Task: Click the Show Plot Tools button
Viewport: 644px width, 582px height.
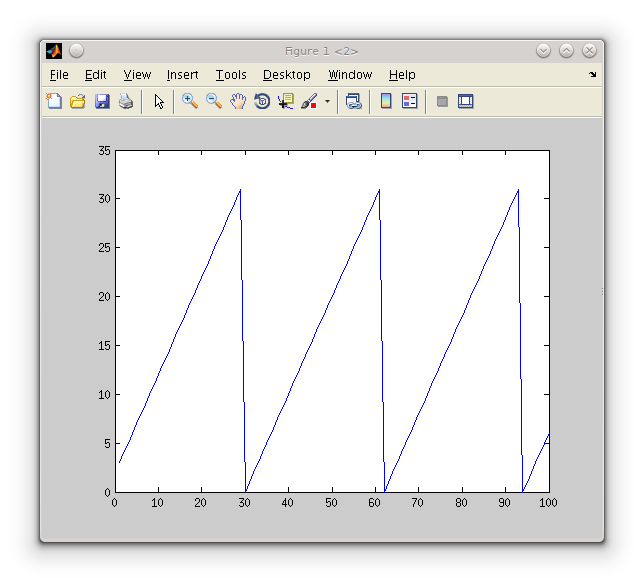Action: pos(465,101)
